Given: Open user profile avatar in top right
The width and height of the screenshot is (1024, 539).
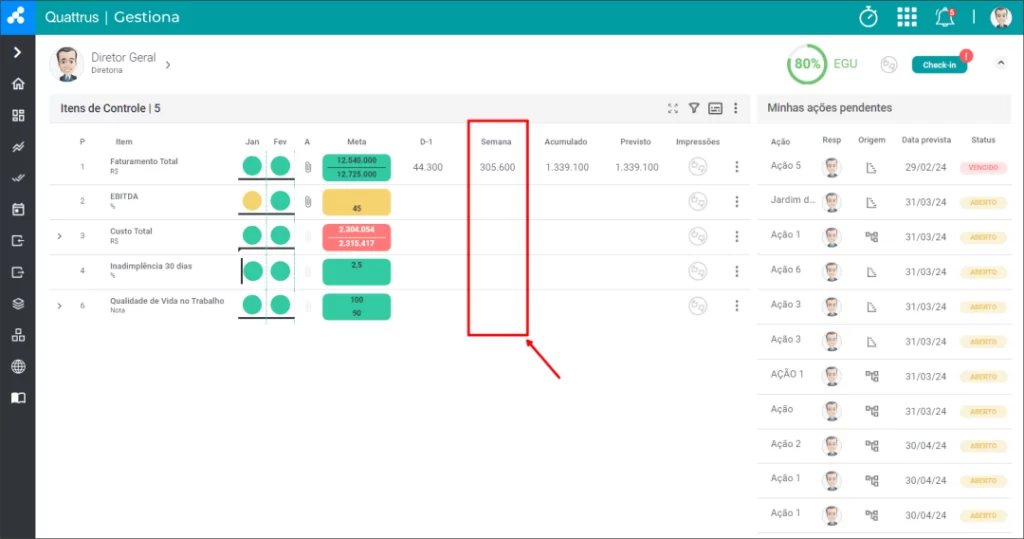Looking at the screenshot, I should coord(1000,17).
